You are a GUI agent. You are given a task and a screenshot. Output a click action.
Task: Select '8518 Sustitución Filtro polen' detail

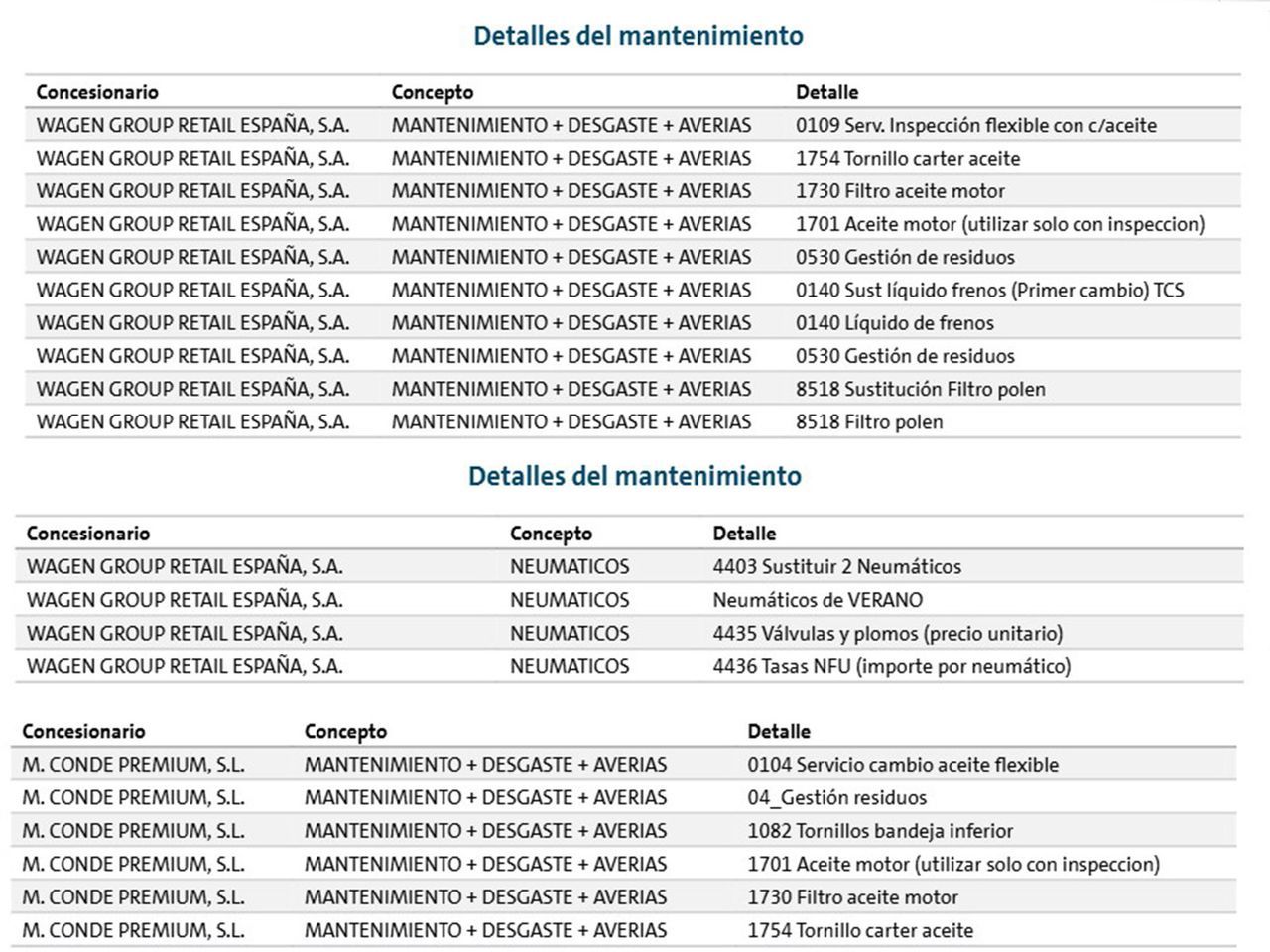pos(921,389)
